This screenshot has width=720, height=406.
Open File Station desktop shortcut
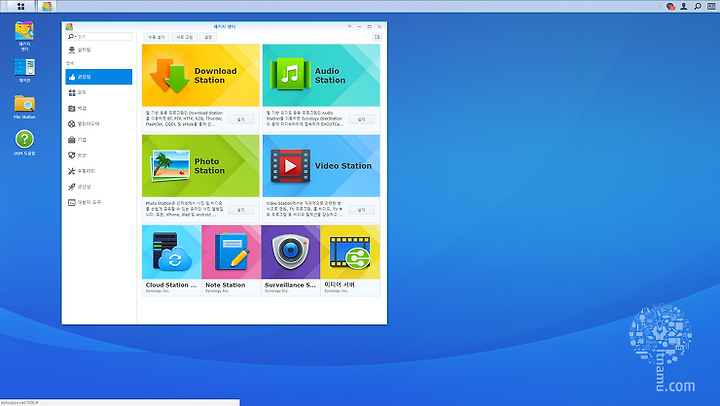[24, 107]
